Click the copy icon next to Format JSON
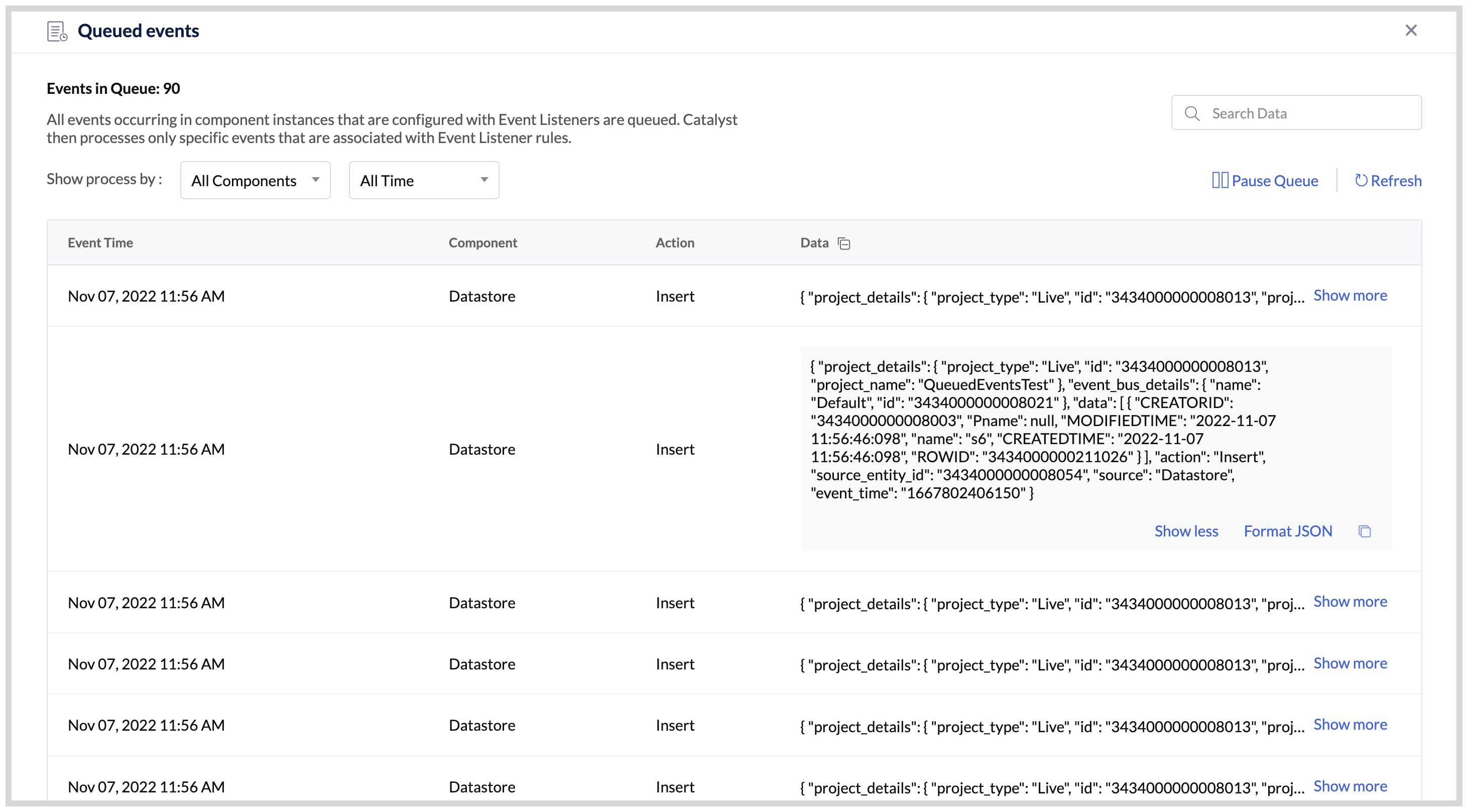The height and width of the screenshot is (812, 1468). click(x=1365, y=531)
